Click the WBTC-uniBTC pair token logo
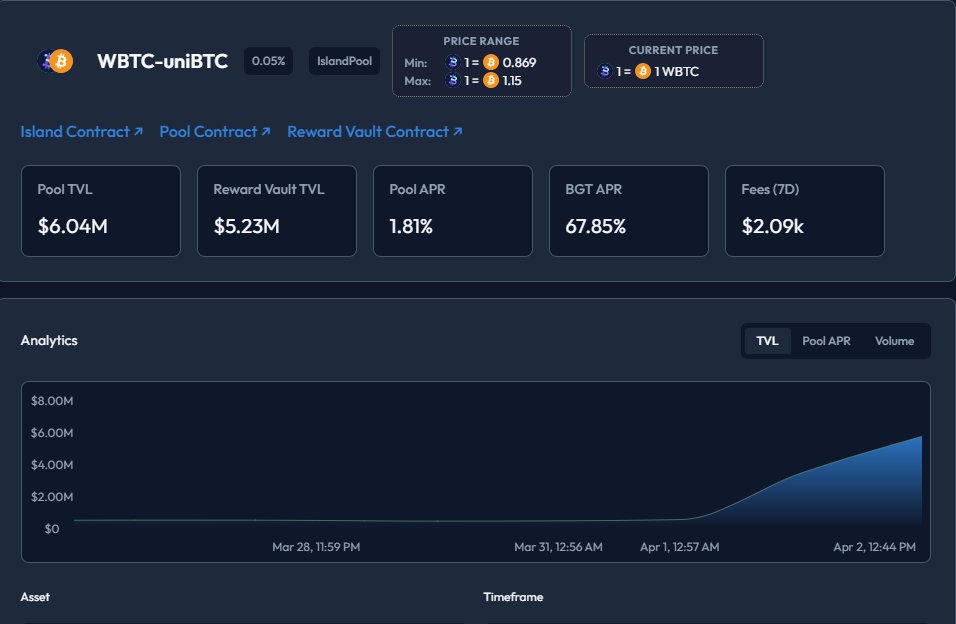Viewport: 956px width, 624px height. click(55, 61)
